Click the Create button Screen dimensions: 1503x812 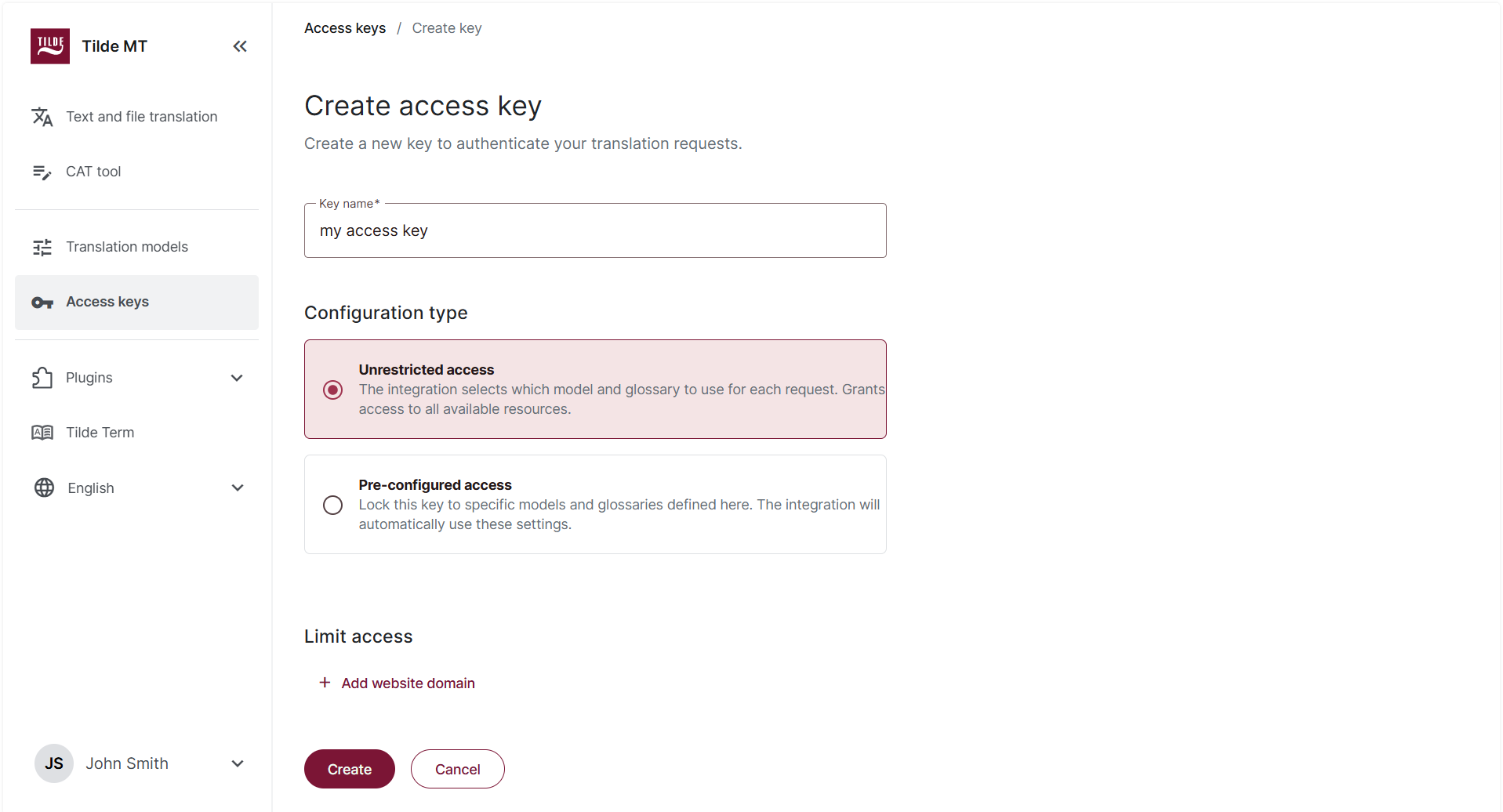tap(349, 769)
